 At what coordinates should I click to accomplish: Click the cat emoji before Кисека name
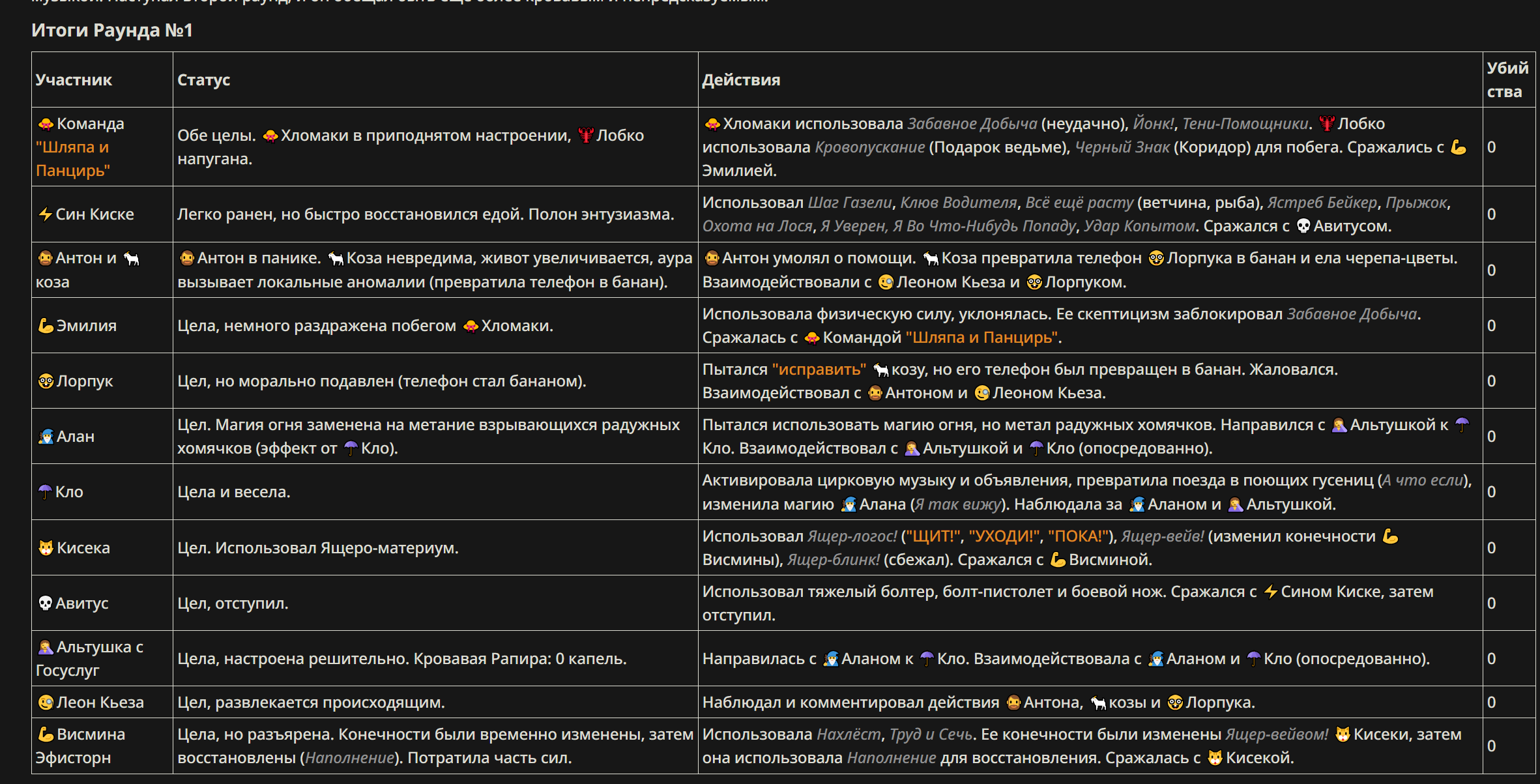pos(46,548)
